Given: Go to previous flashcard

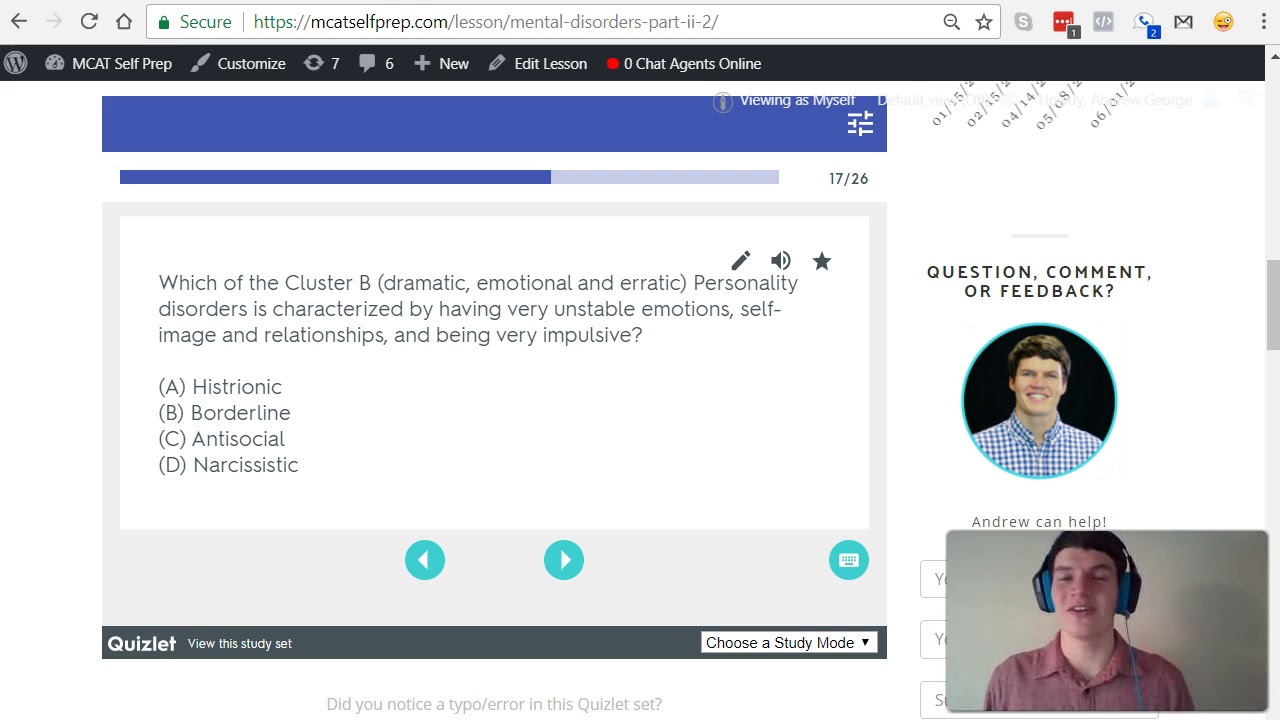Looking at the screenshot, I should click(x=425, y=560).
